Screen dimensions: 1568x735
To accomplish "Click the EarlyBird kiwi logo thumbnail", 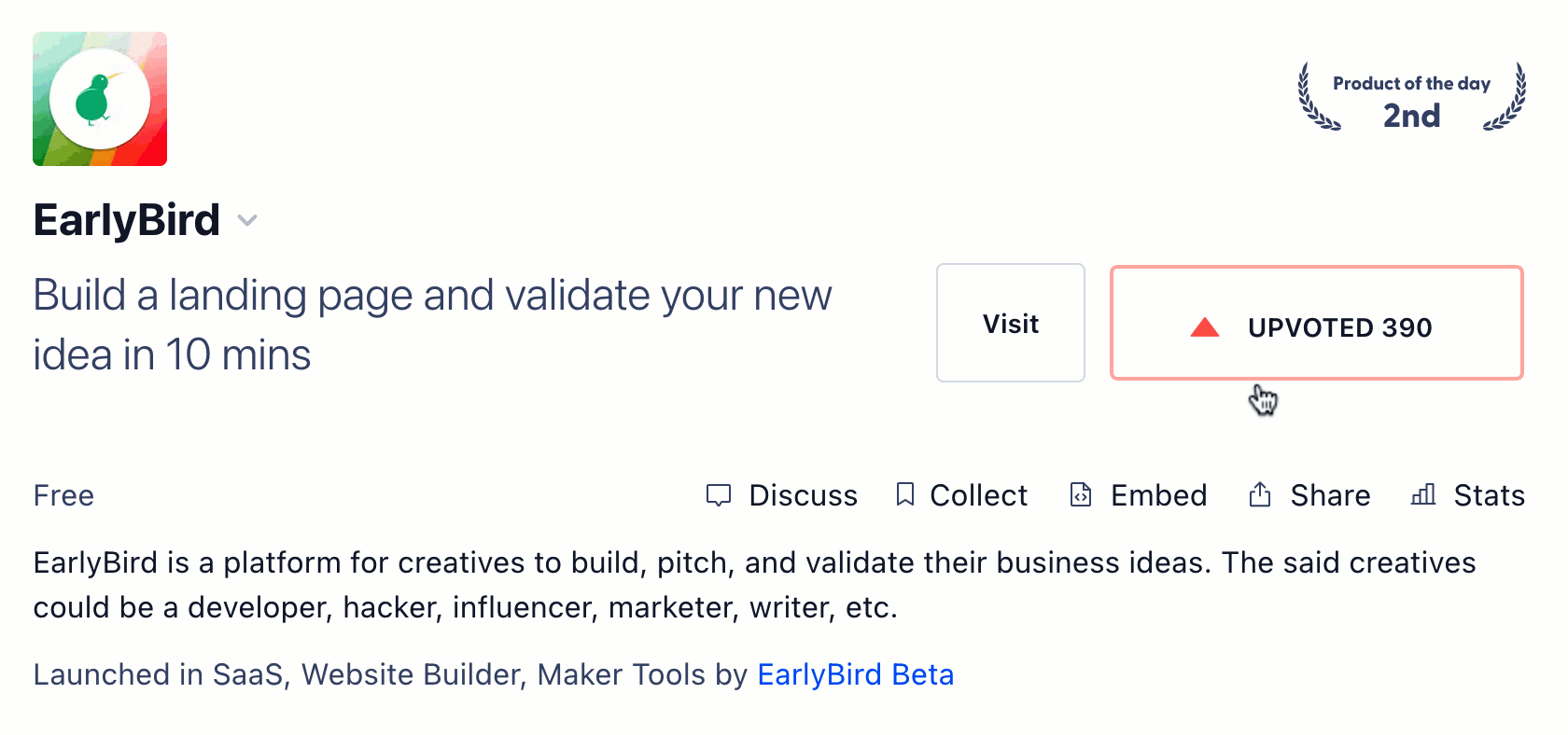I will coord(100,99).
